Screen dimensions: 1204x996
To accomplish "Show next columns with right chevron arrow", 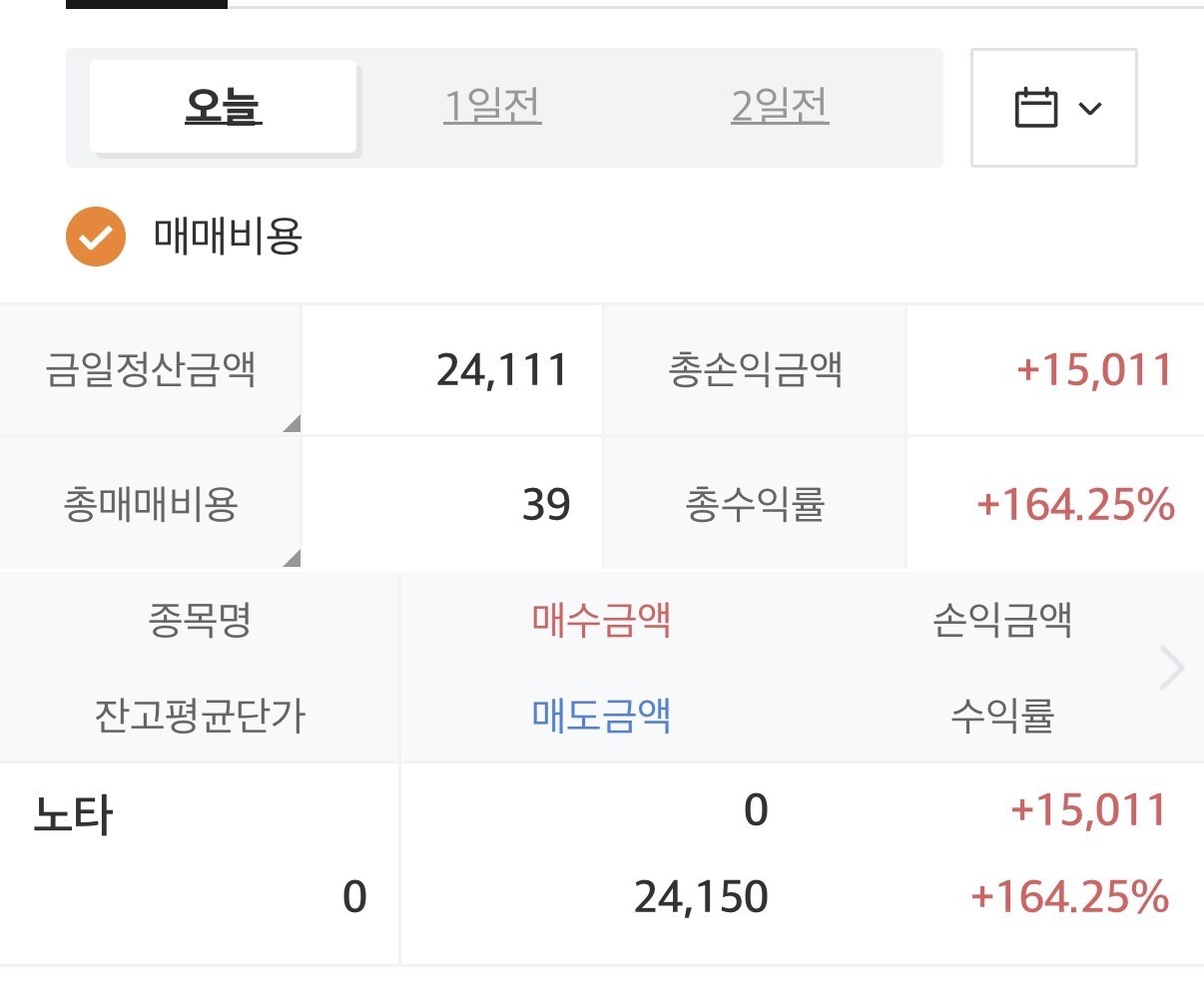I will pyautogui.click(x=1171, y=668).
